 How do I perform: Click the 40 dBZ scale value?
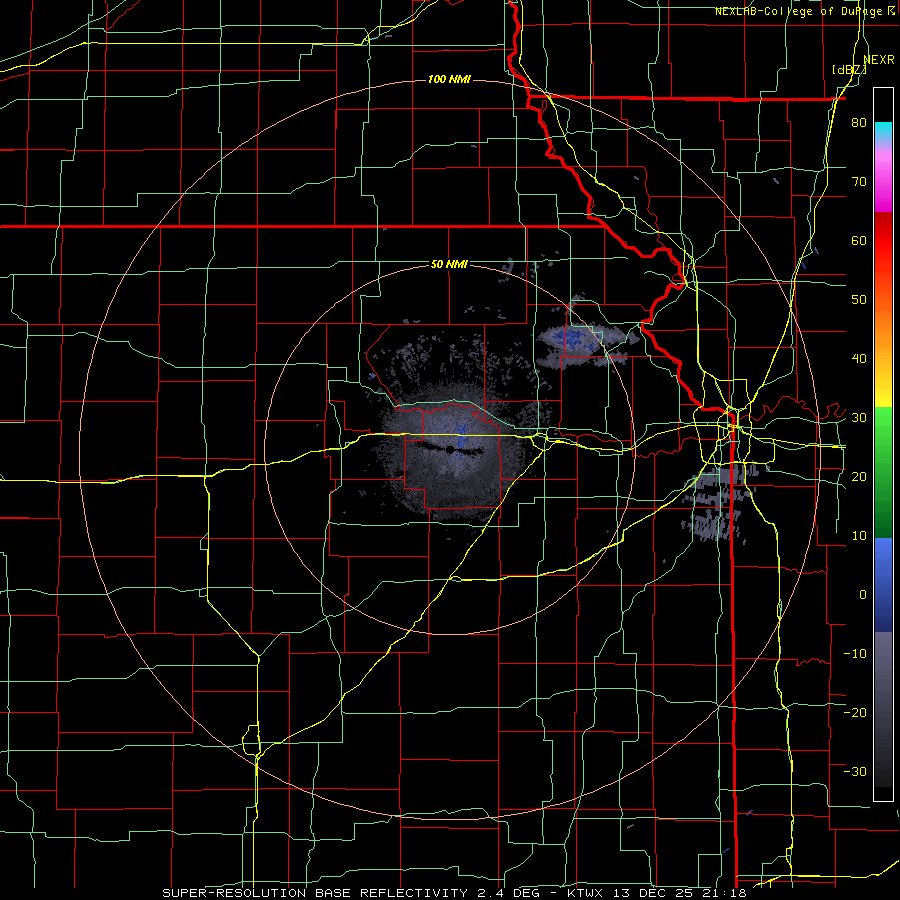[x=859, y=359]
